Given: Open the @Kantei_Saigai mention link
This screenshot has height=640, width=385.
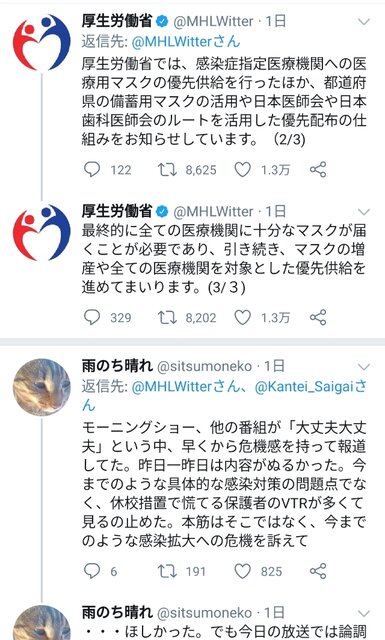Looking at the screenshot, I should [x=310, y=387].
